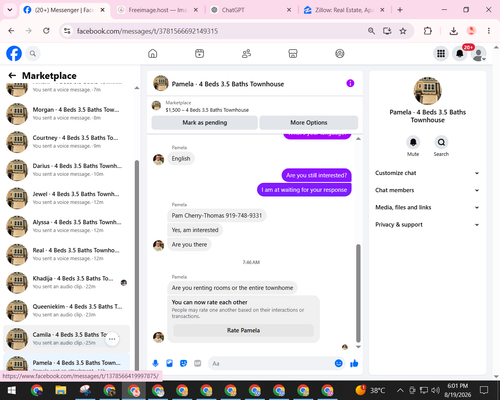The image size is (500, 400).
Task: Open the Marketplace storefront icon
Action: (293, 53)
